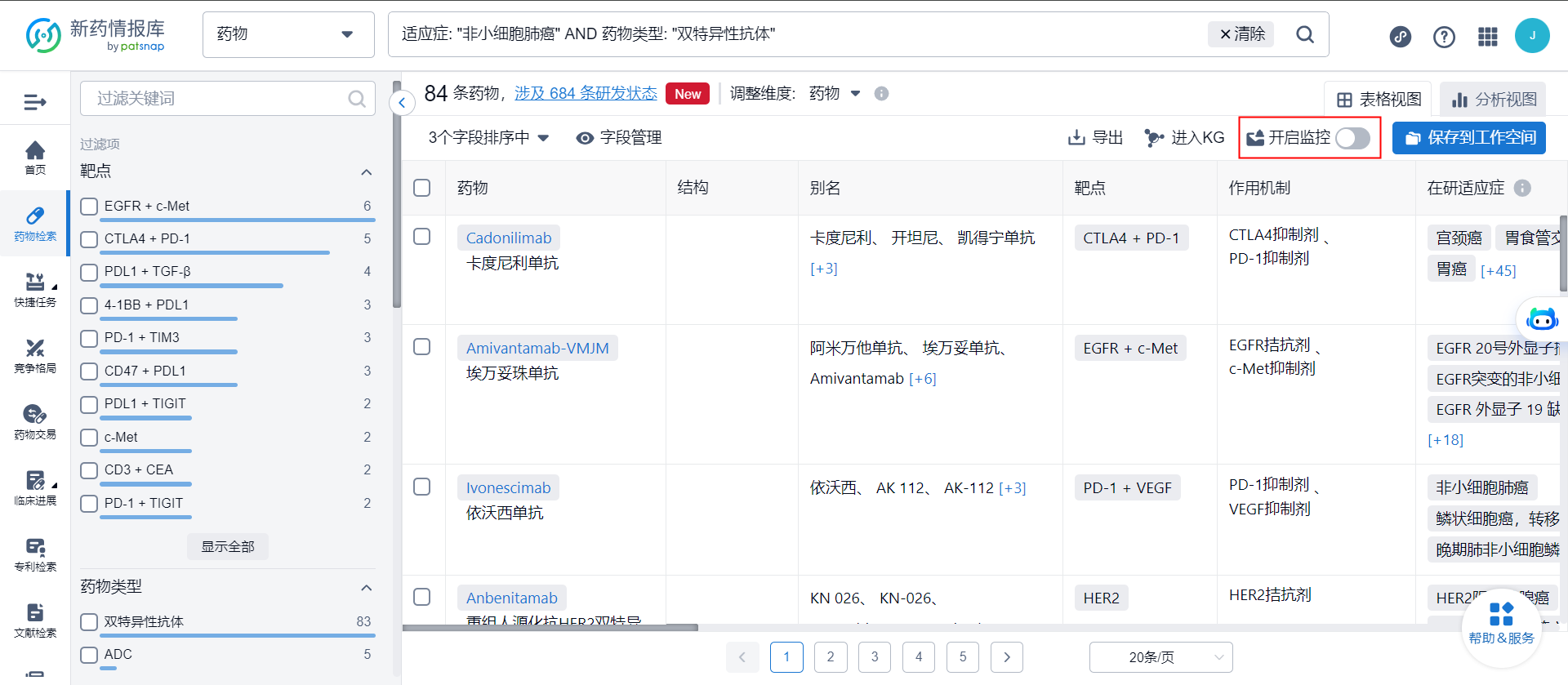Open the 3个字段排序中 dropdown
1568x685 pixels.
point(488,138)
